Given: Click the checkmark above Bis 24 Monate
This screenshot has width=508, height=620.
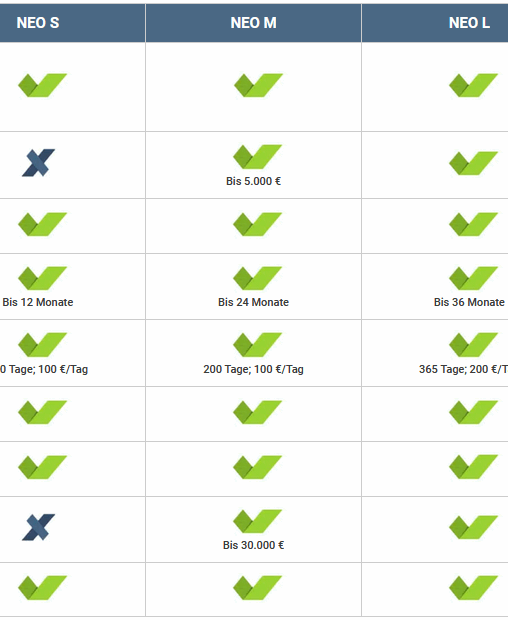Looking at the screenshot, I should pos(257,278).
